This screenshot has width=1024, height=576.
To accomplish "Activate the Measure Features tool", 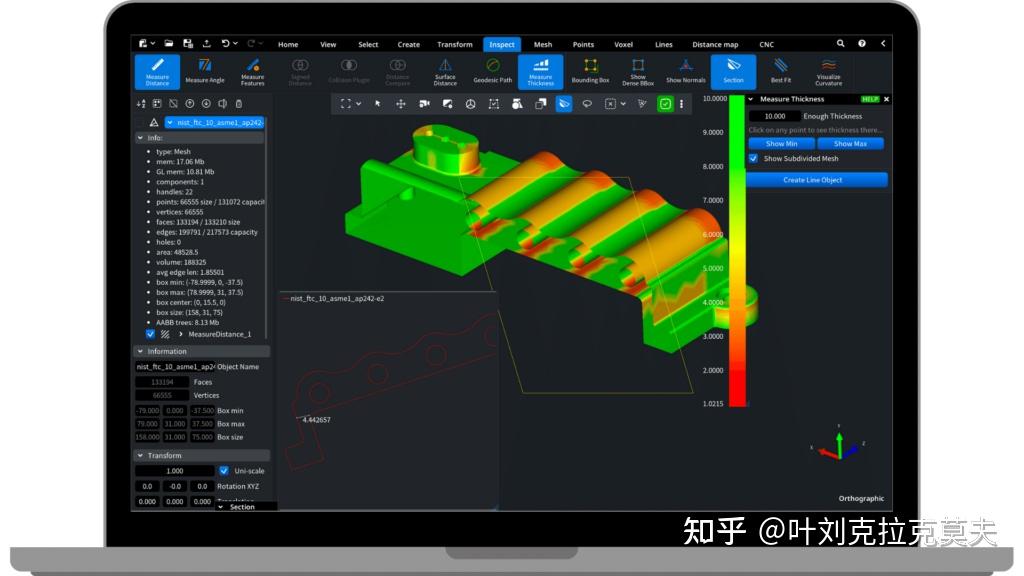I will 252,71.
